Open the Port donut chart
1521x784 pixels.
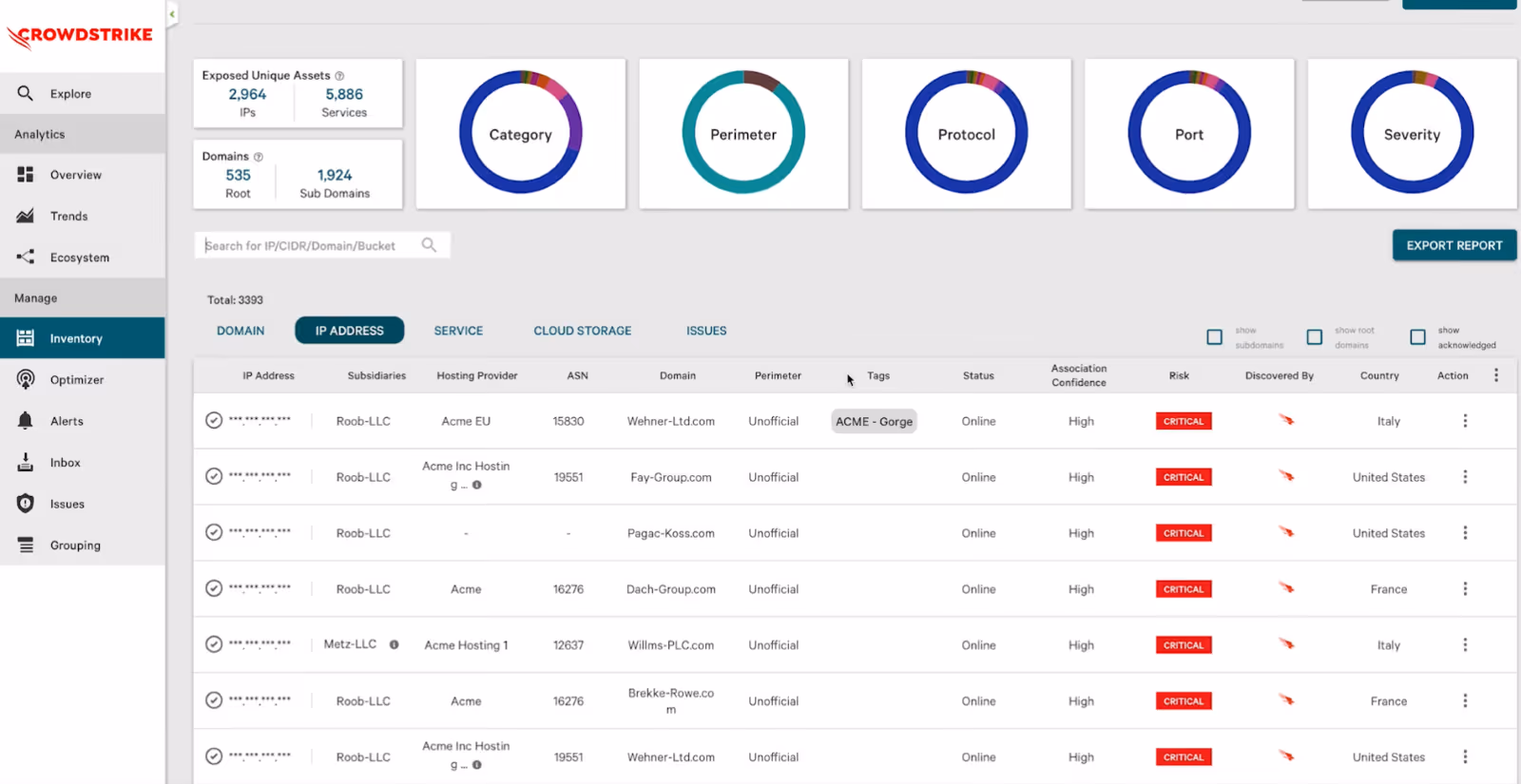click(x=1189, y=133)
